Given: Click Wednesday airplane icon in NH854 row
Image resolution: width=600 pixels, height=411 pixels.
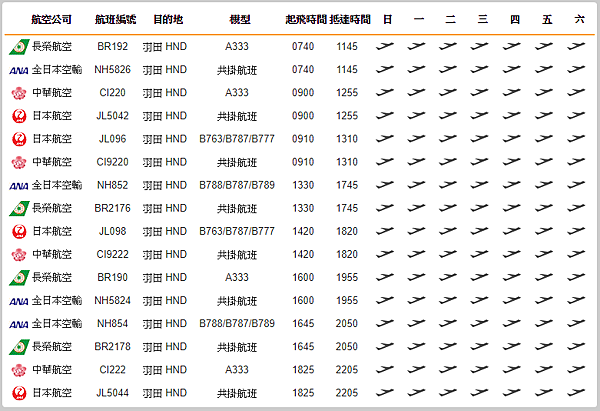Looking at the screenshot, I should [479, 323].
